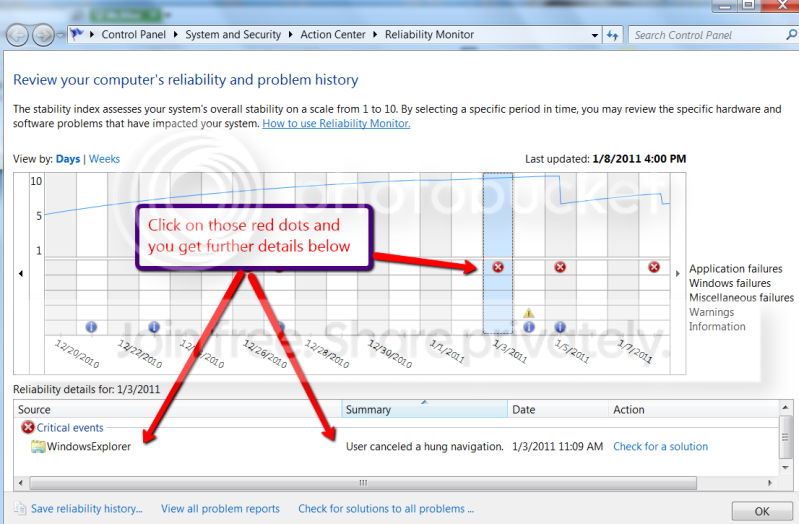Sort by the Source column header
The height and width of the screenshot is (524, 799).
pos(178,409)
